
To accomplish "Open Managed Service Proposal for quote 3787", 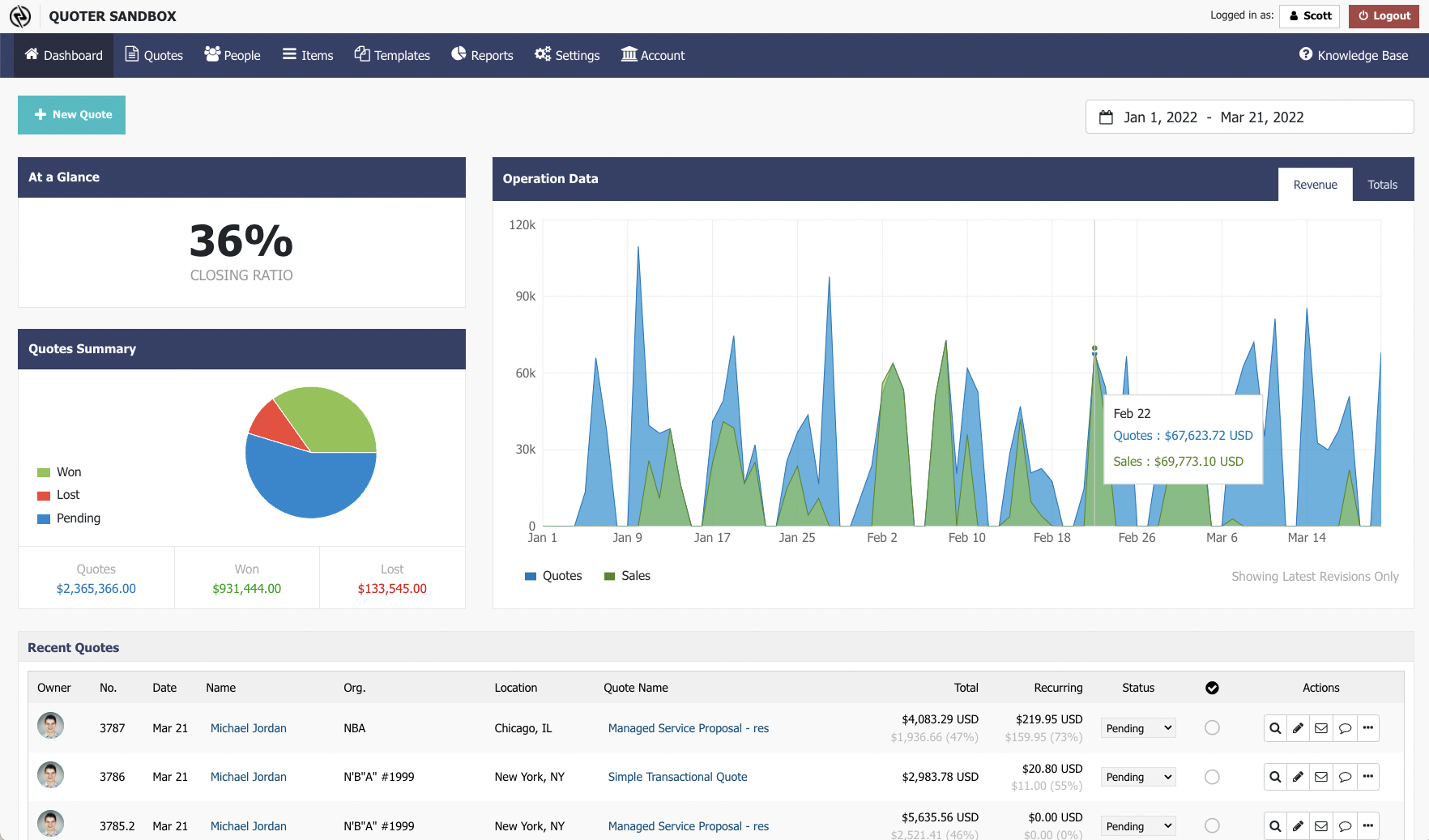I will pos(689,728).
